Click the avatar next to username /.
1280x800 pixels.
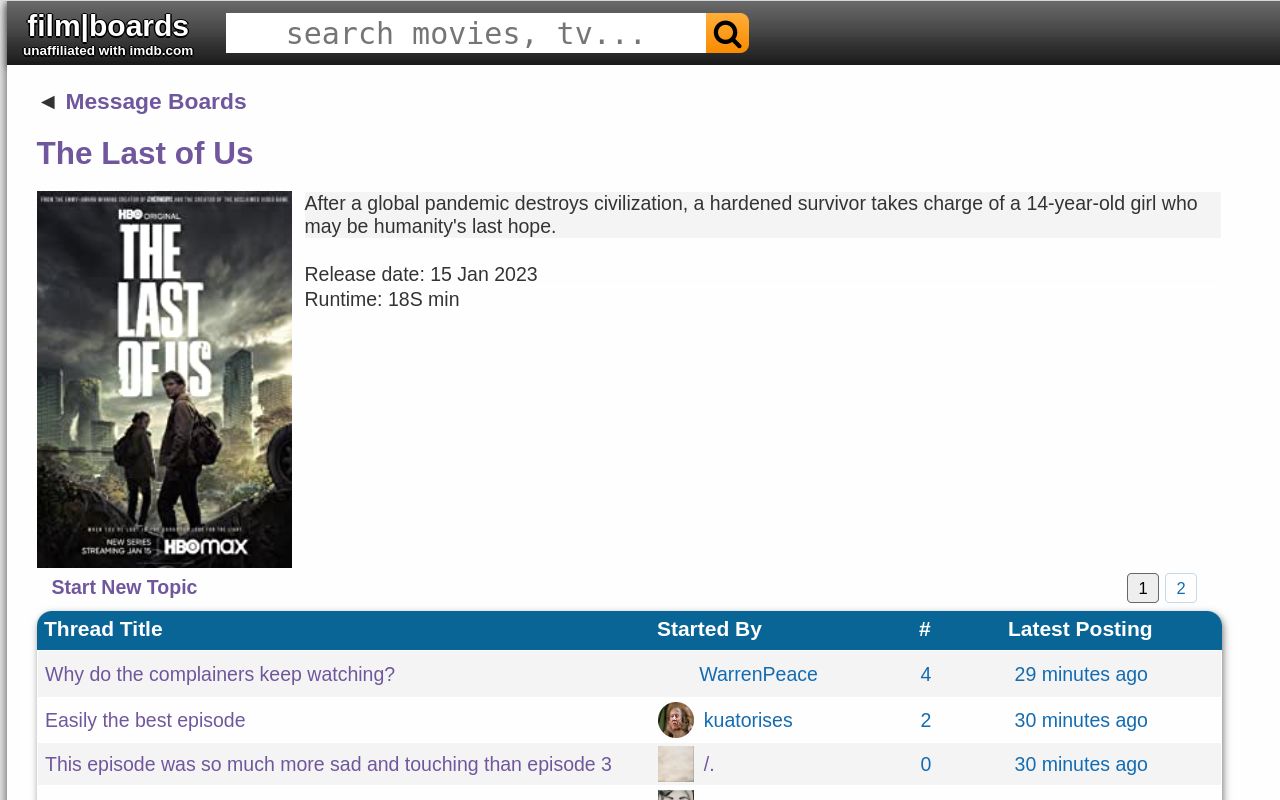pyautogui.click(x=675, y=764)
